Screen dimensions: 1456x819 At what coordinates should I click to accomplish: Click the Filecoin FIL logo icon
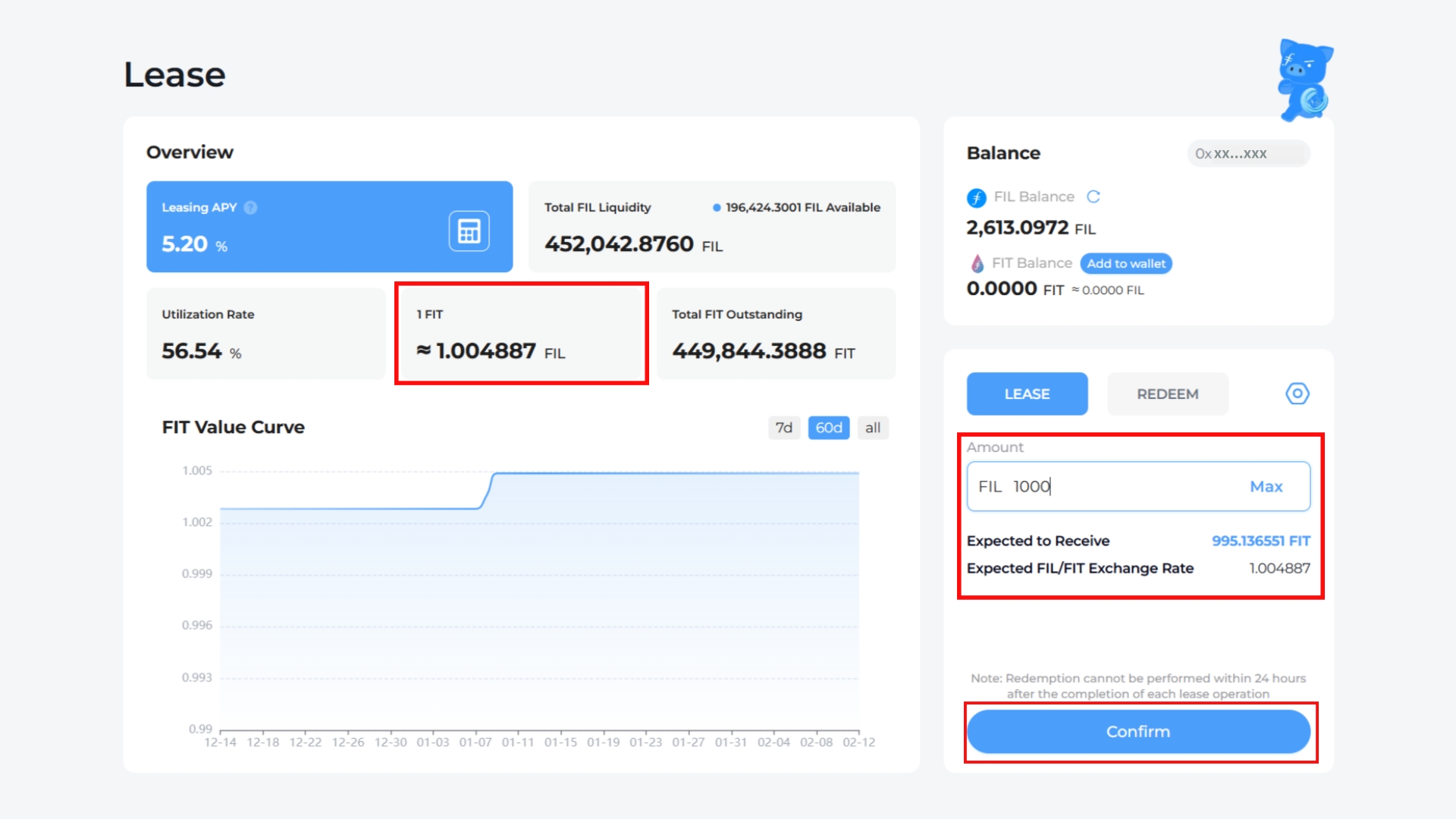tap(976, 198)
